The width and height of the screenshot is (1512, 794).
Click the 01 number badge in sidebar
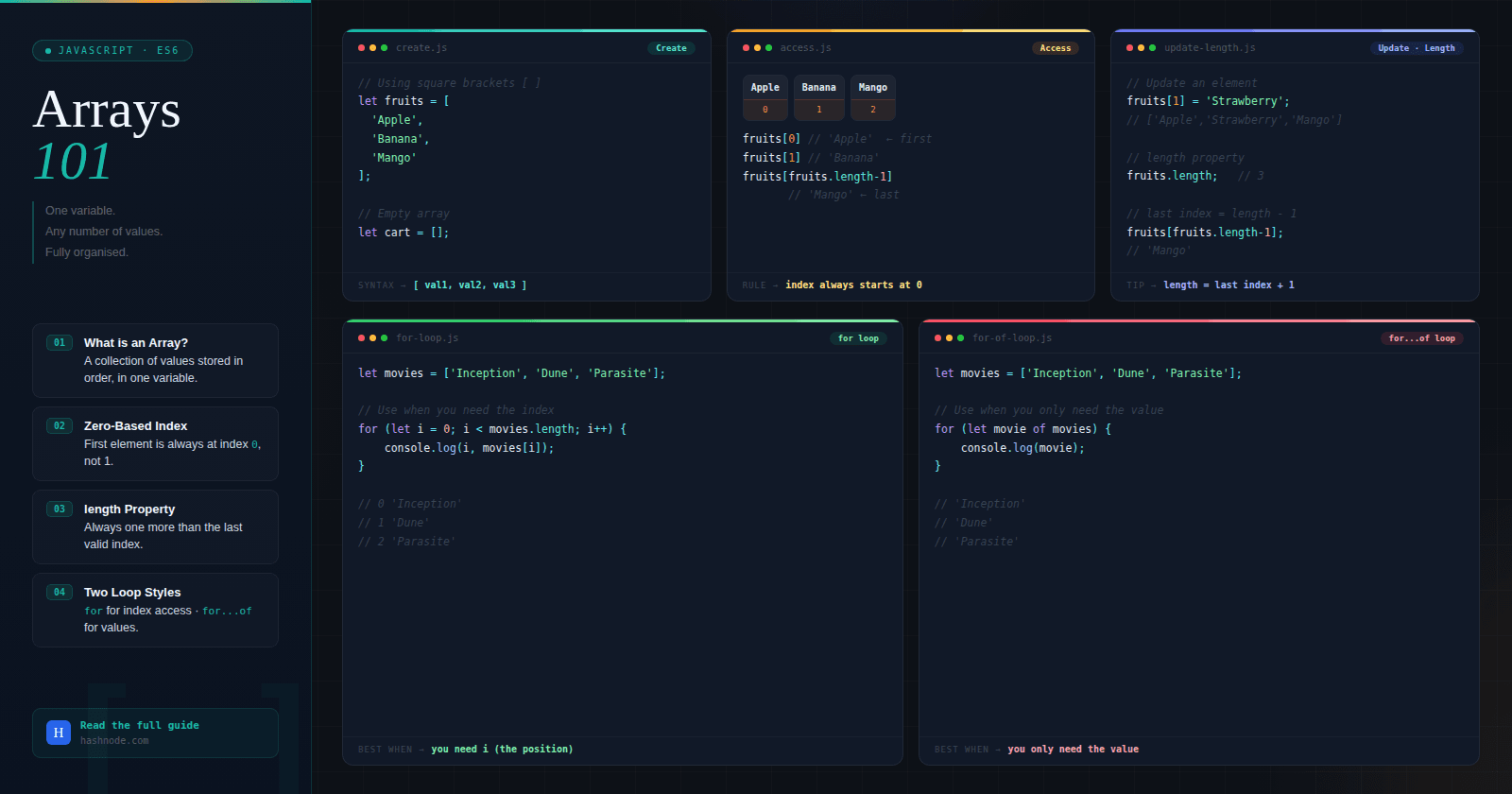pos(60,343)
